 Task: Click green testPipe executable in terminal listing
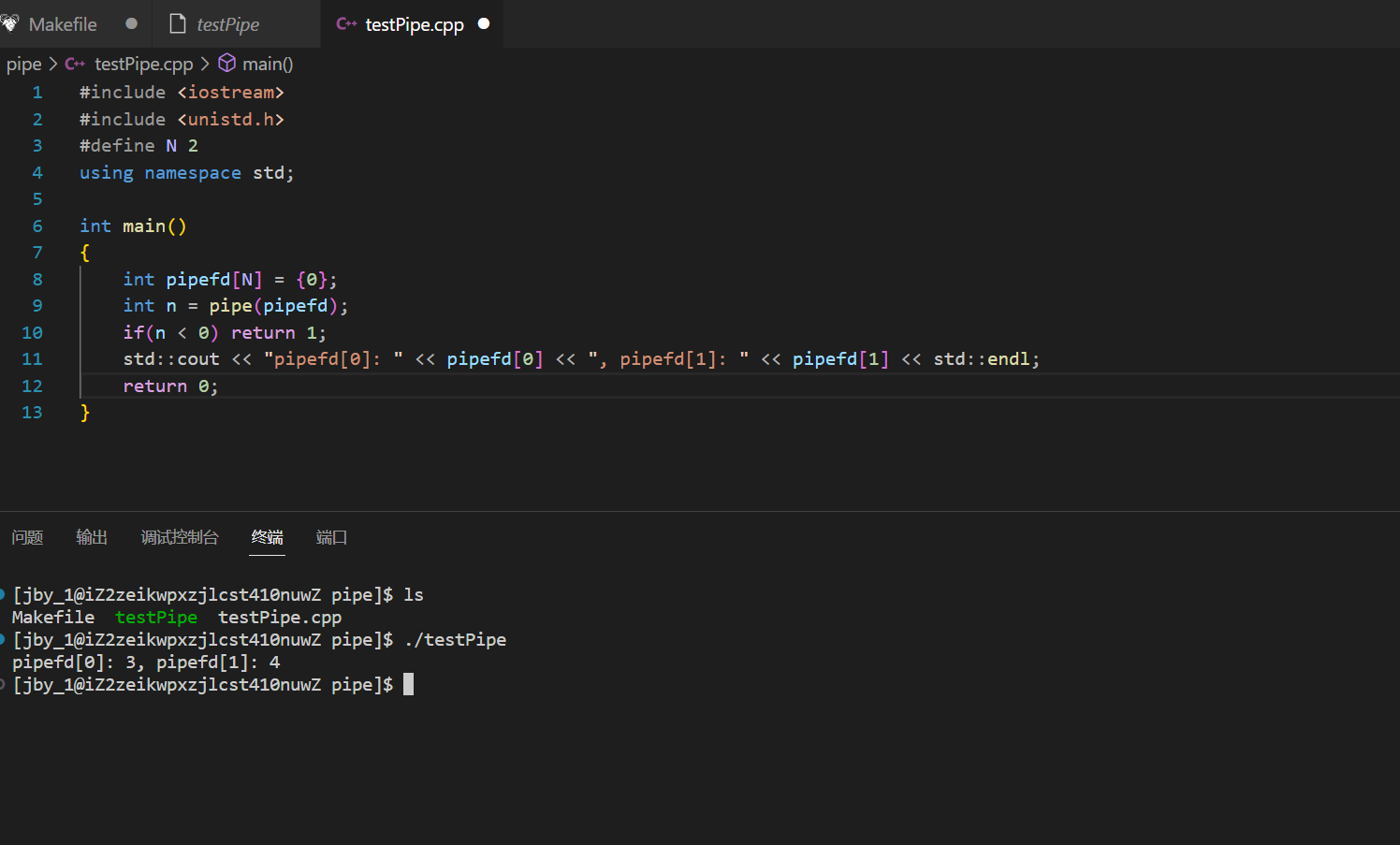(x=156, y=618)
